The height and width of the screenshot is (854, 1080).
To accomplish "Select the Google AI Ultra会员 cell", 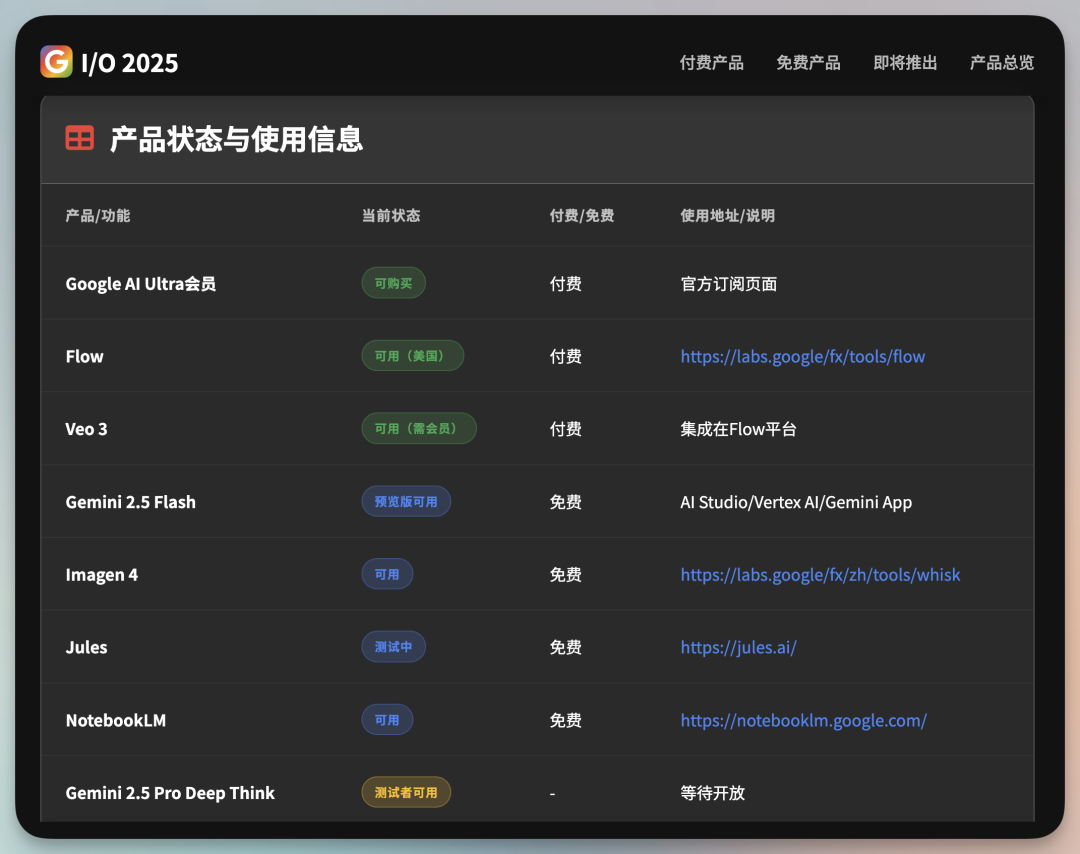I will (141, 284).
